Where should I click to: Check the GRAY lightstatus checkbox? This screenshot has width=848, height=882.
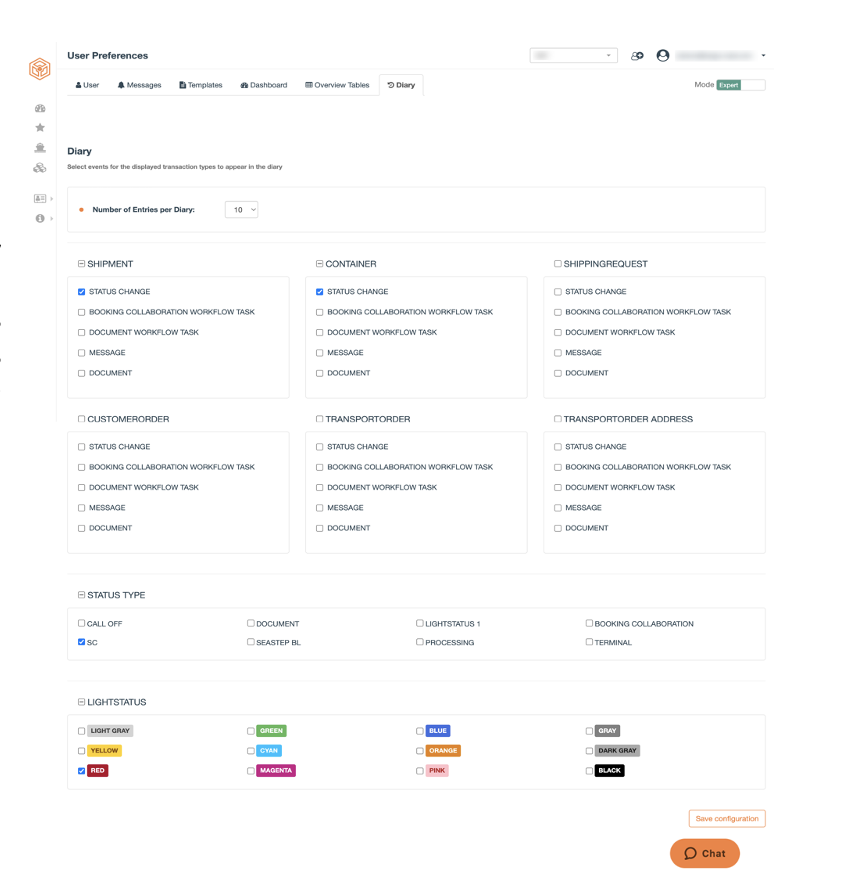pyautogui.click(x=589, y=731)
